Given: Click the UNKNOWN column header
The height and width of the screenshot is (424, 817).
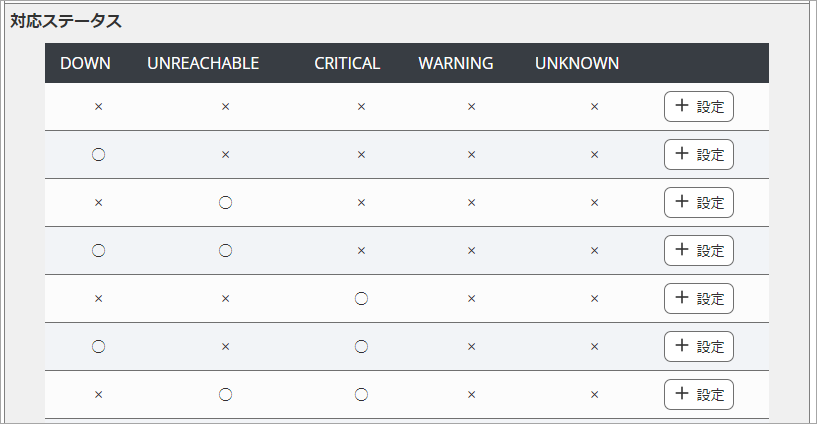Looking at the screenshot, I should tap(577, 63).
